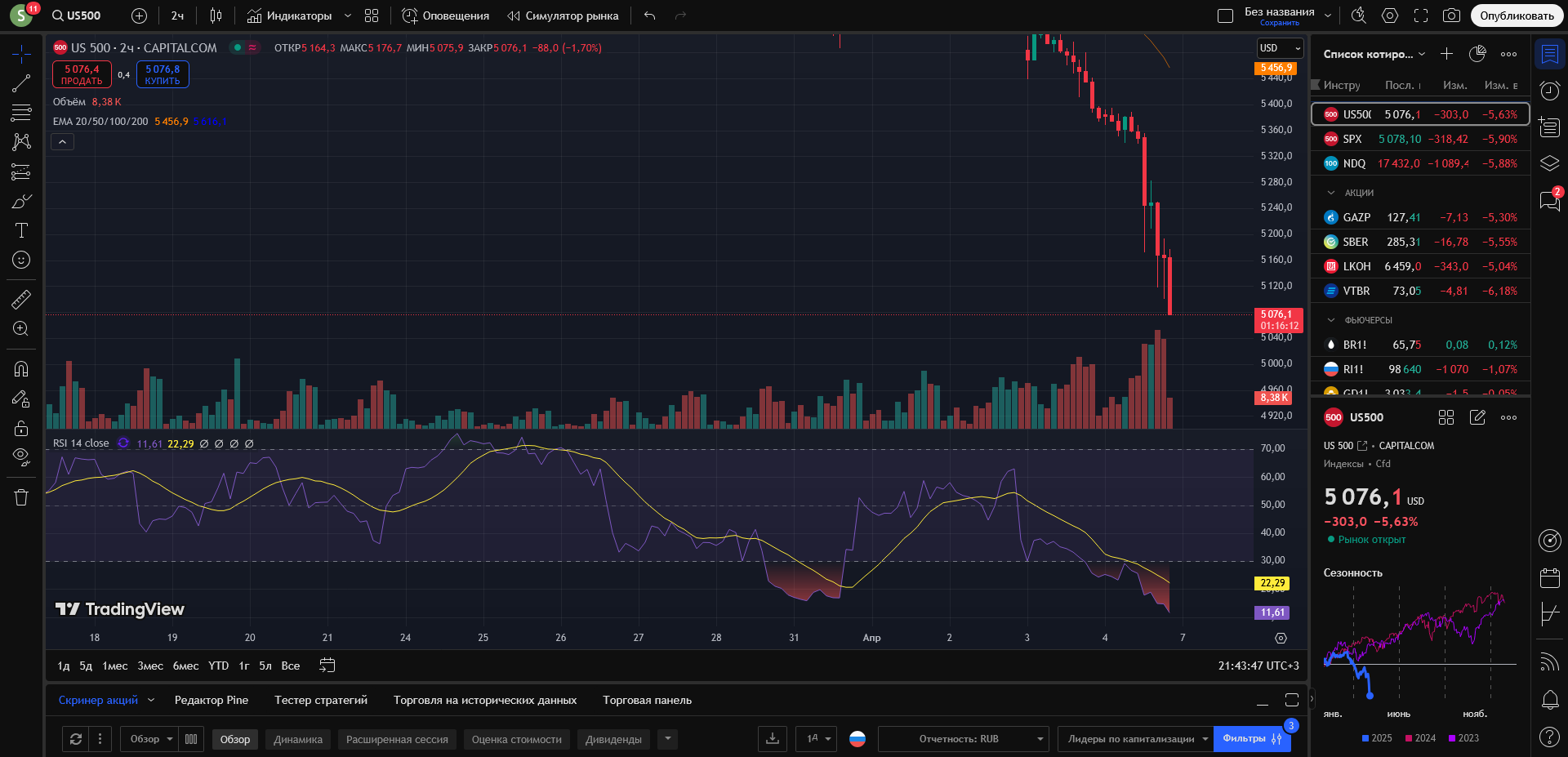
Task: Open the go to date calendar
Action: click(327, 666)
